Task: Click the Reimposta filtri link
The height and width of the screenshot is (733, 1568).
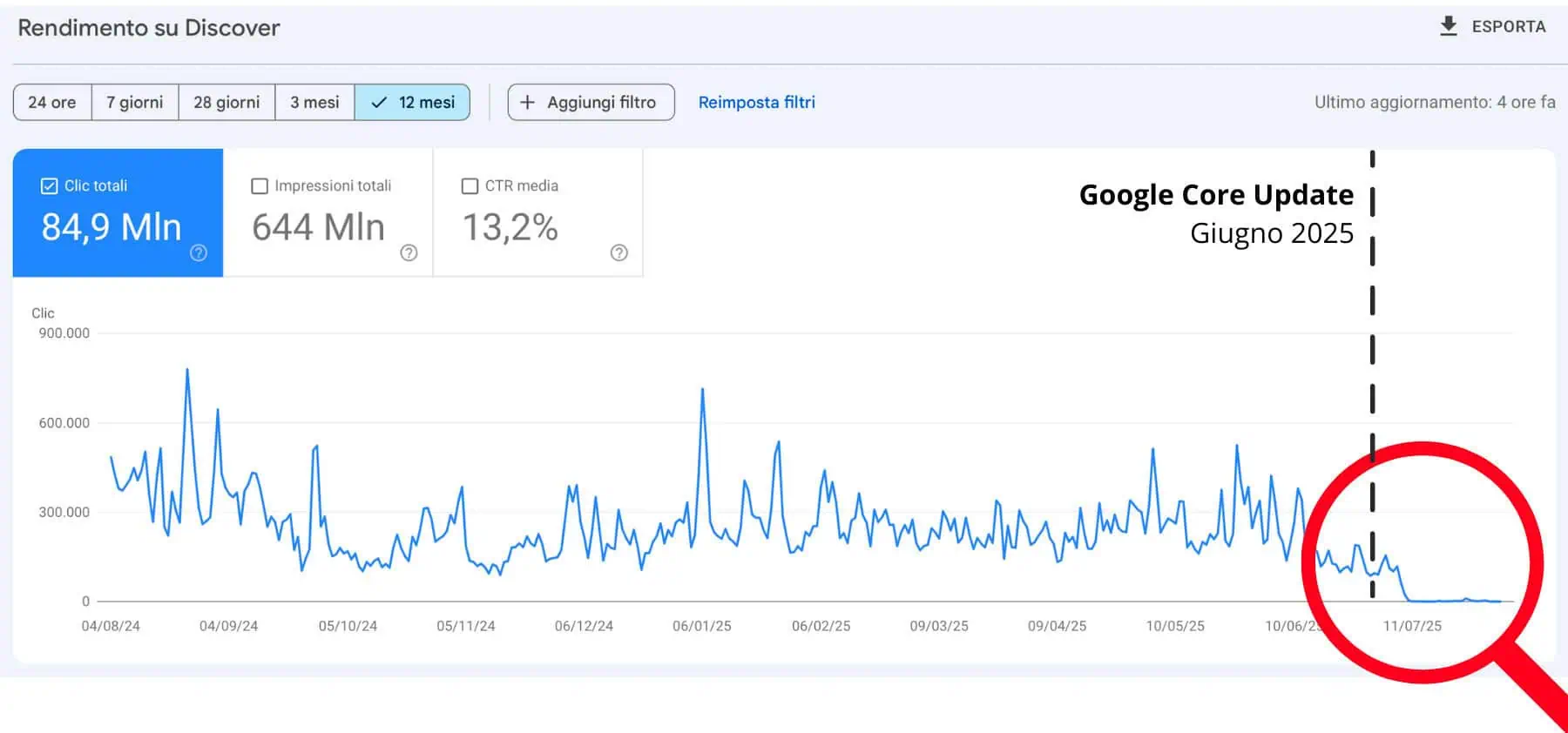Action: pyautogui.click(x=757, y=102)
